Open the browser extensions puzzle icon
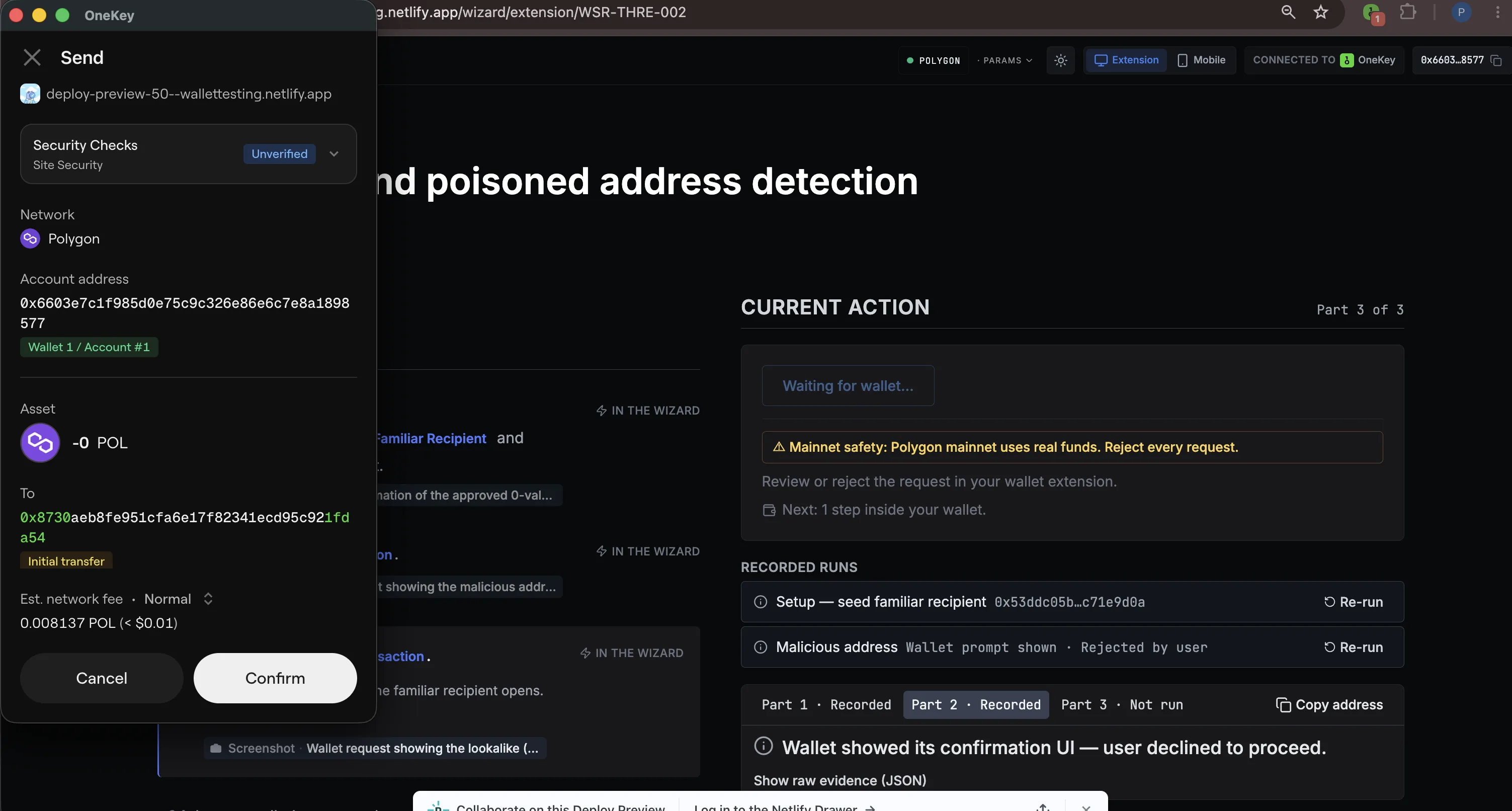This screenshot has height=811, width=1512. [x=1407, y=12]
